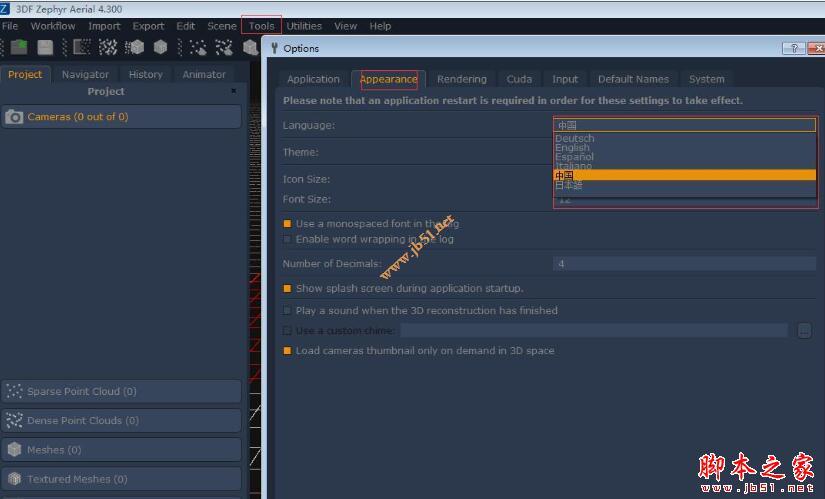Close the Project panel with its x
Viewport: 825px width, 499px height.
click(234, 91)
